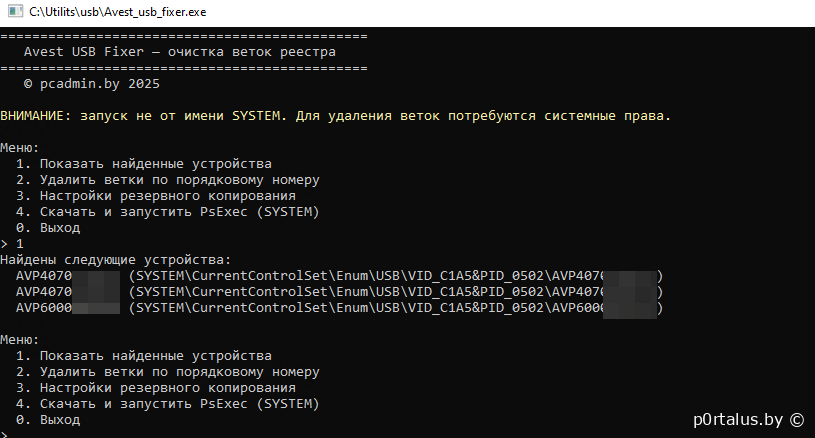
Task: Select 'Показать найденные устройства' in the upper menu
Action: tap(144, 164)
